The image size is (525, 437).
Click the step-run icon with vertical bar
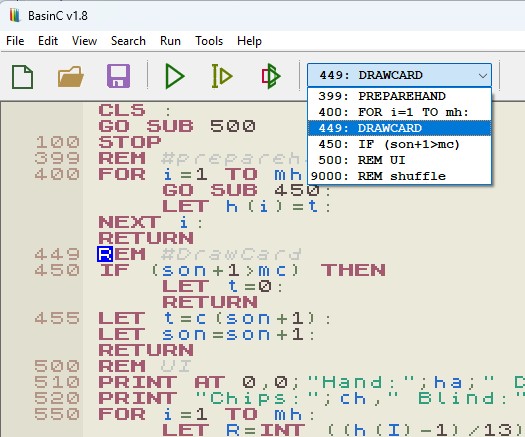coord(222,76)
